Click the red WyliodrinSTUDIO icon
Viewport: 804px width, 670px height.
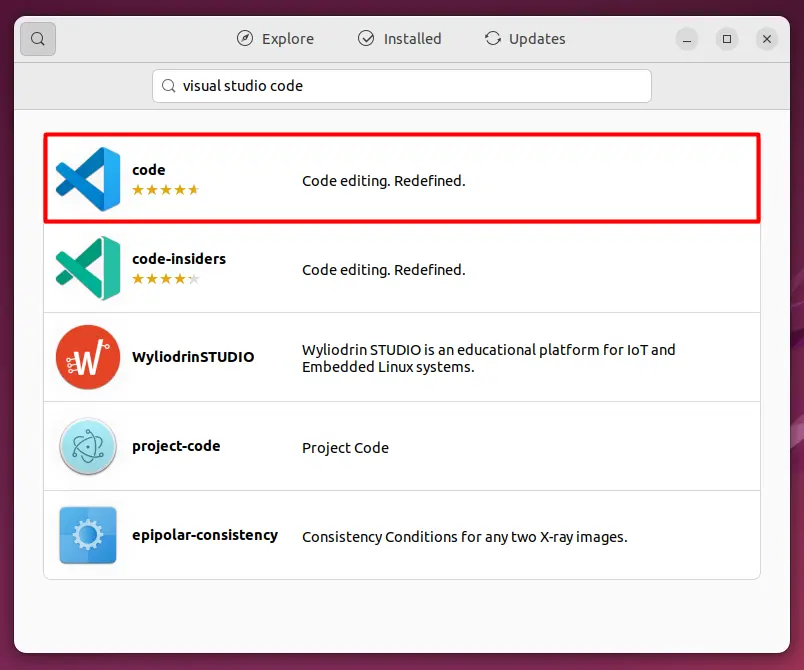click(88, 357)
